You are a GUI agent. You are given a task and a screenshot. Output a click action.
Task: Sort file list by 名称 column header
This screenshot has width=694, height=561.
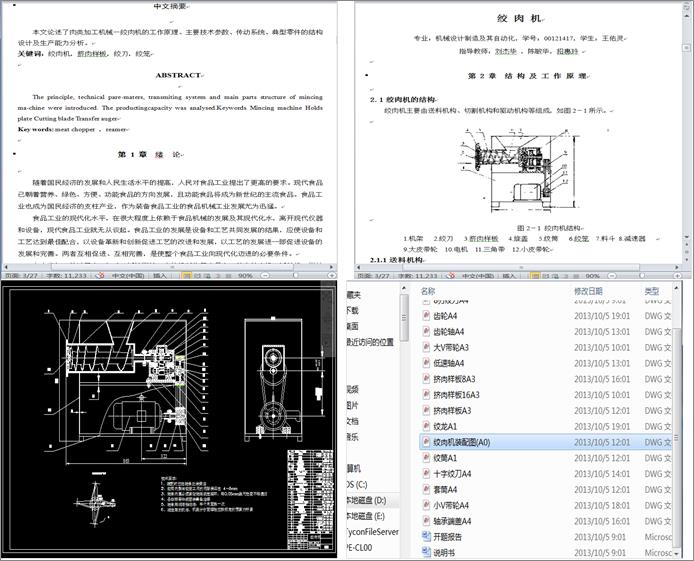428,291
